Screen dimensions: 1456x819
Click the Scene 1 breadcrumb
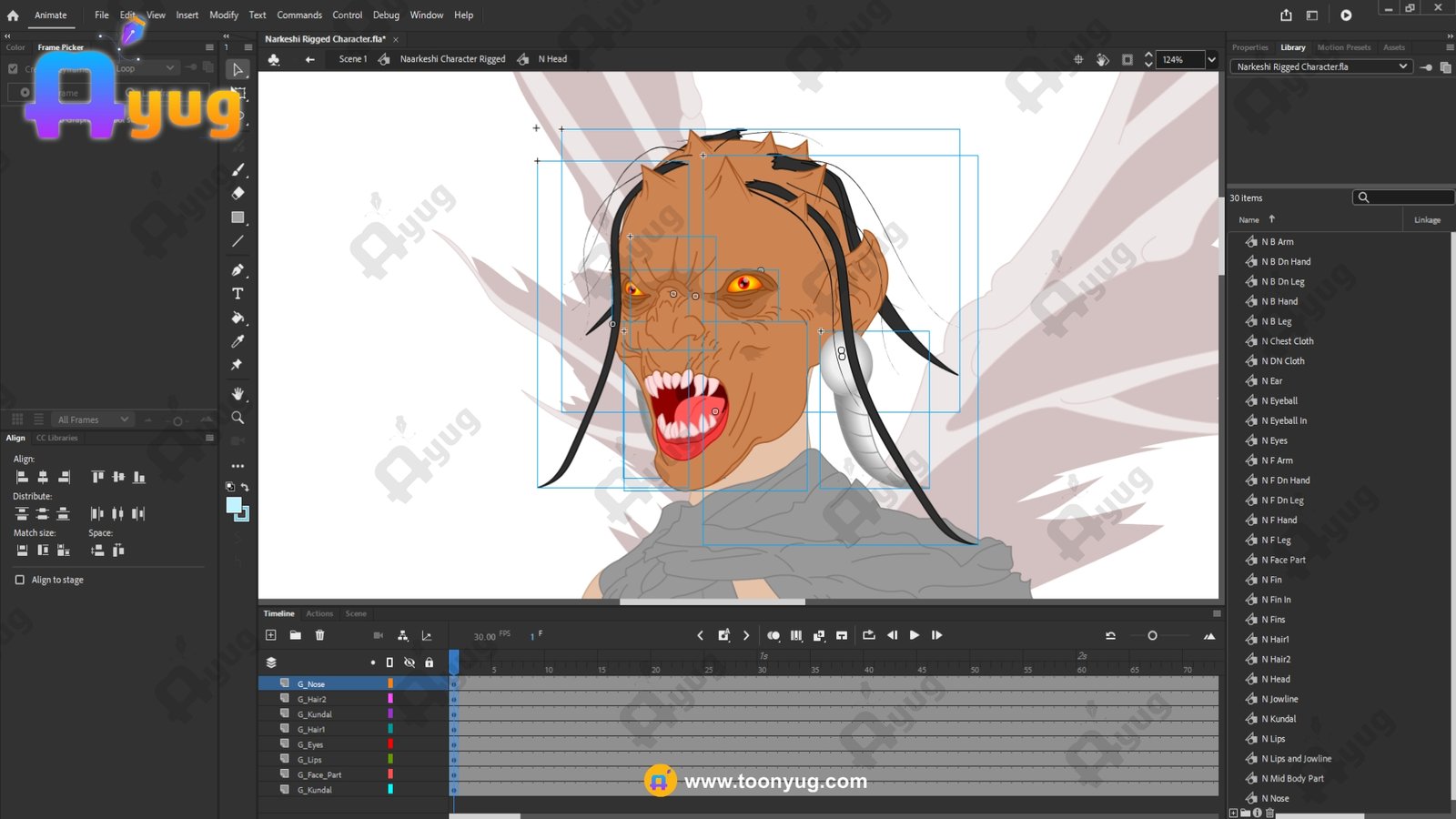[352, 59]
